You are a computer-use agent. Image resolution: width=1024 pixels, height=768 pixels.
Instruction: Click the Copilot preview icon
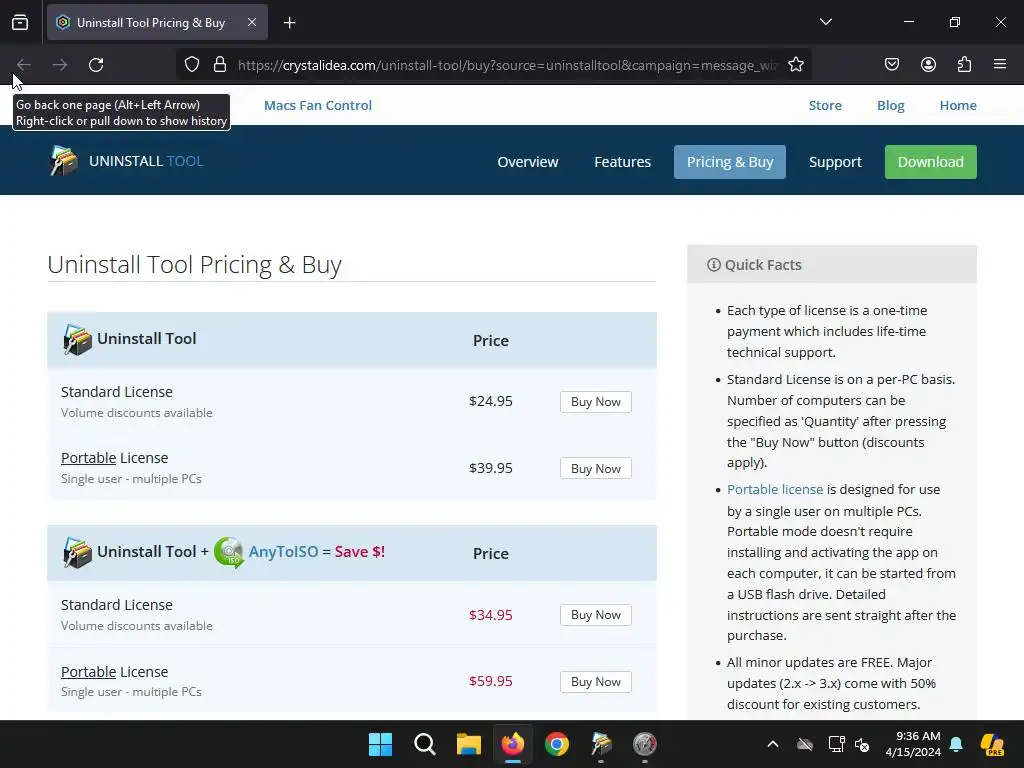coord(993,744)
